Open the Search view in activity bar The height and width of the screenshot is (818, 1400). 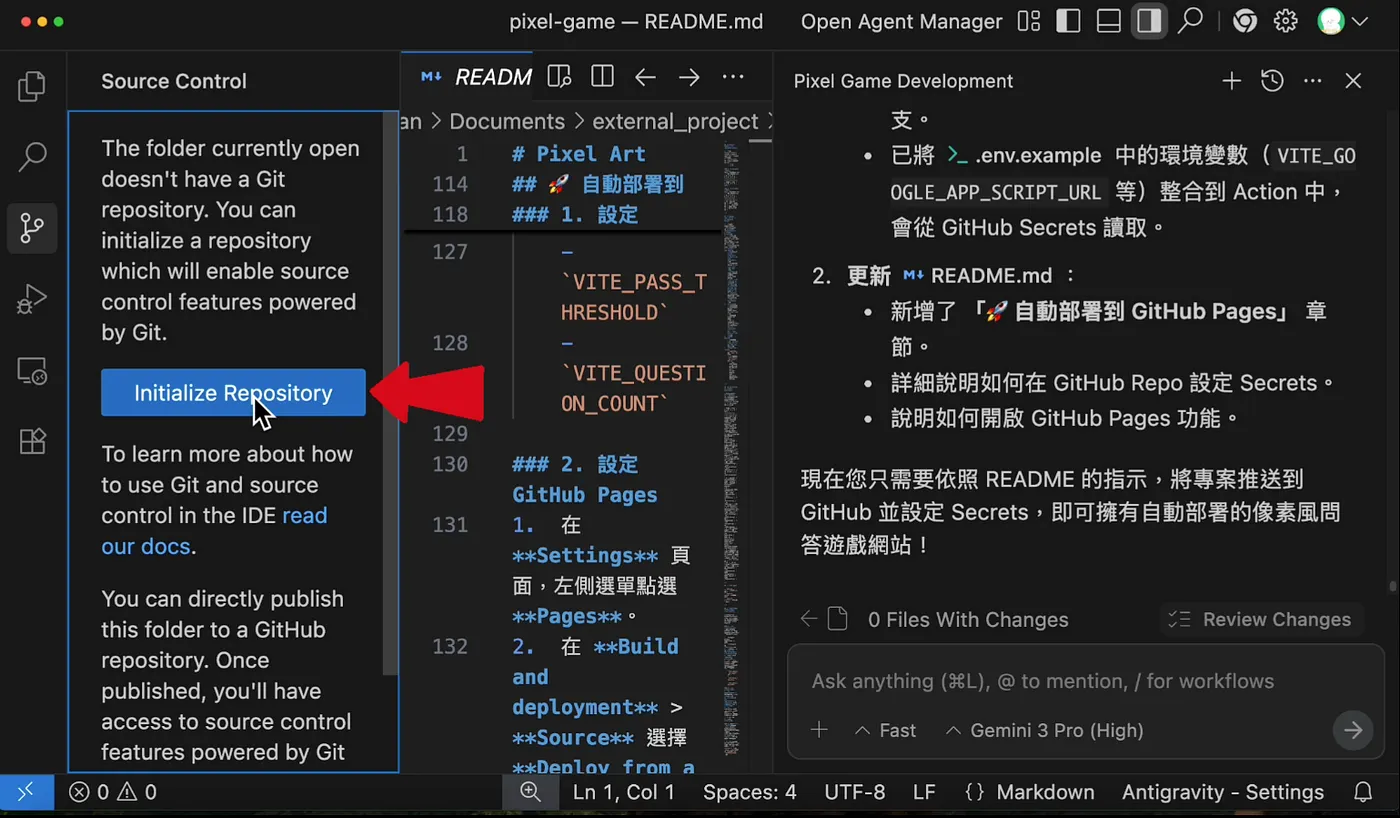click(32, 157)
